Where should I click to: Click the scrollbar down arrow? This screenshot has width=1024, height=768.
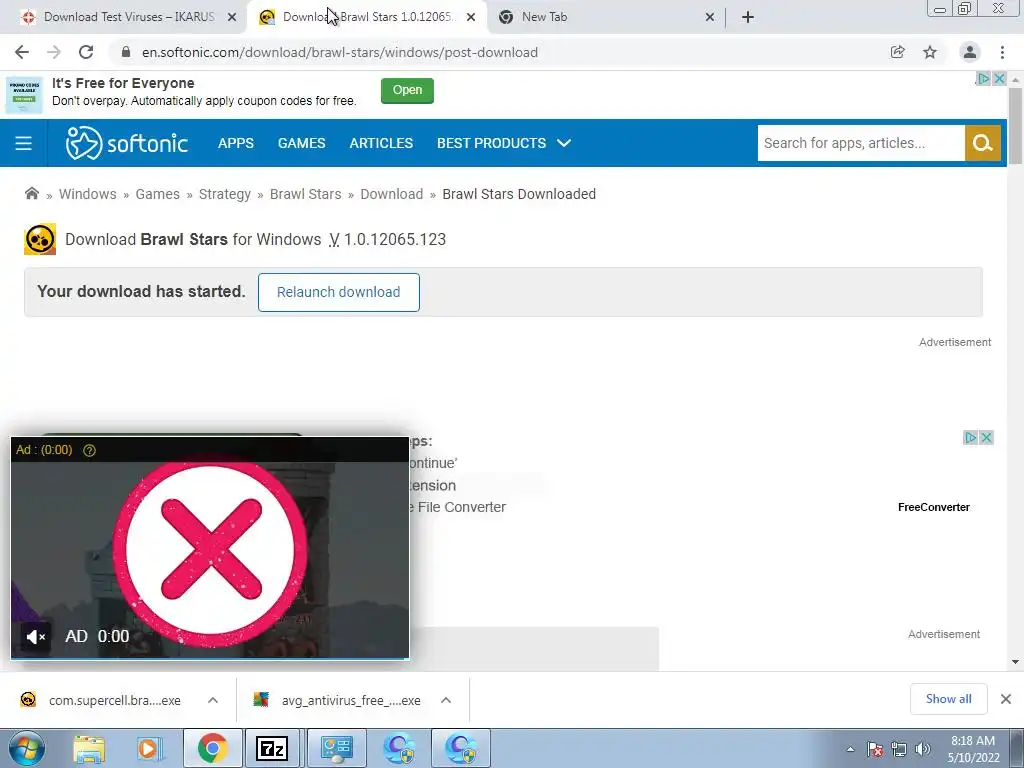point(1015,662)
